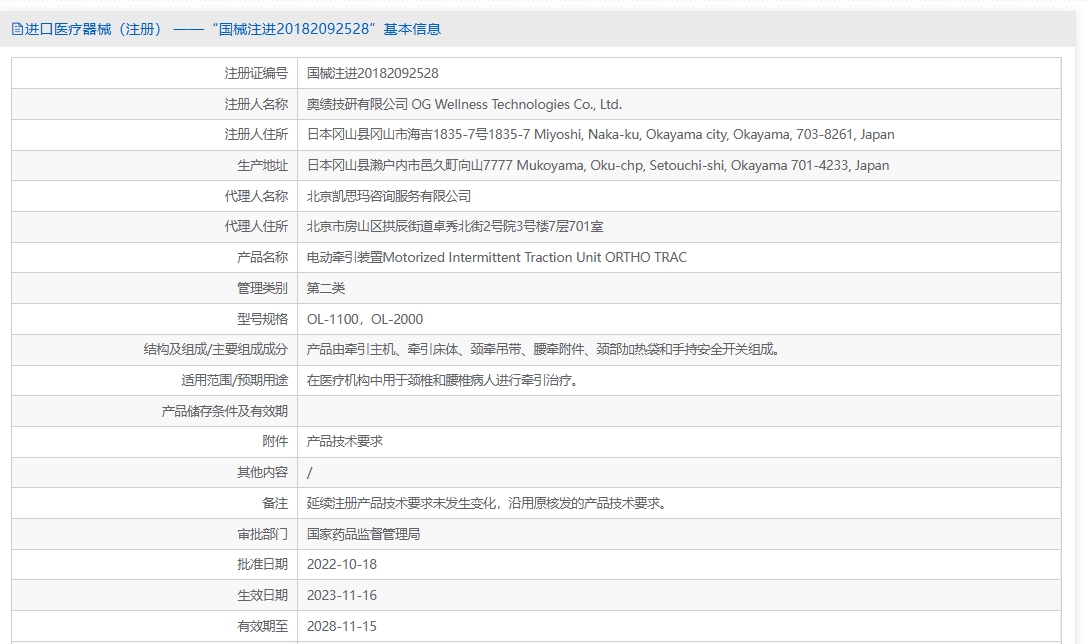Open the 产品技术要求 attachment
Screen dimensions: 1089x644
344,441
